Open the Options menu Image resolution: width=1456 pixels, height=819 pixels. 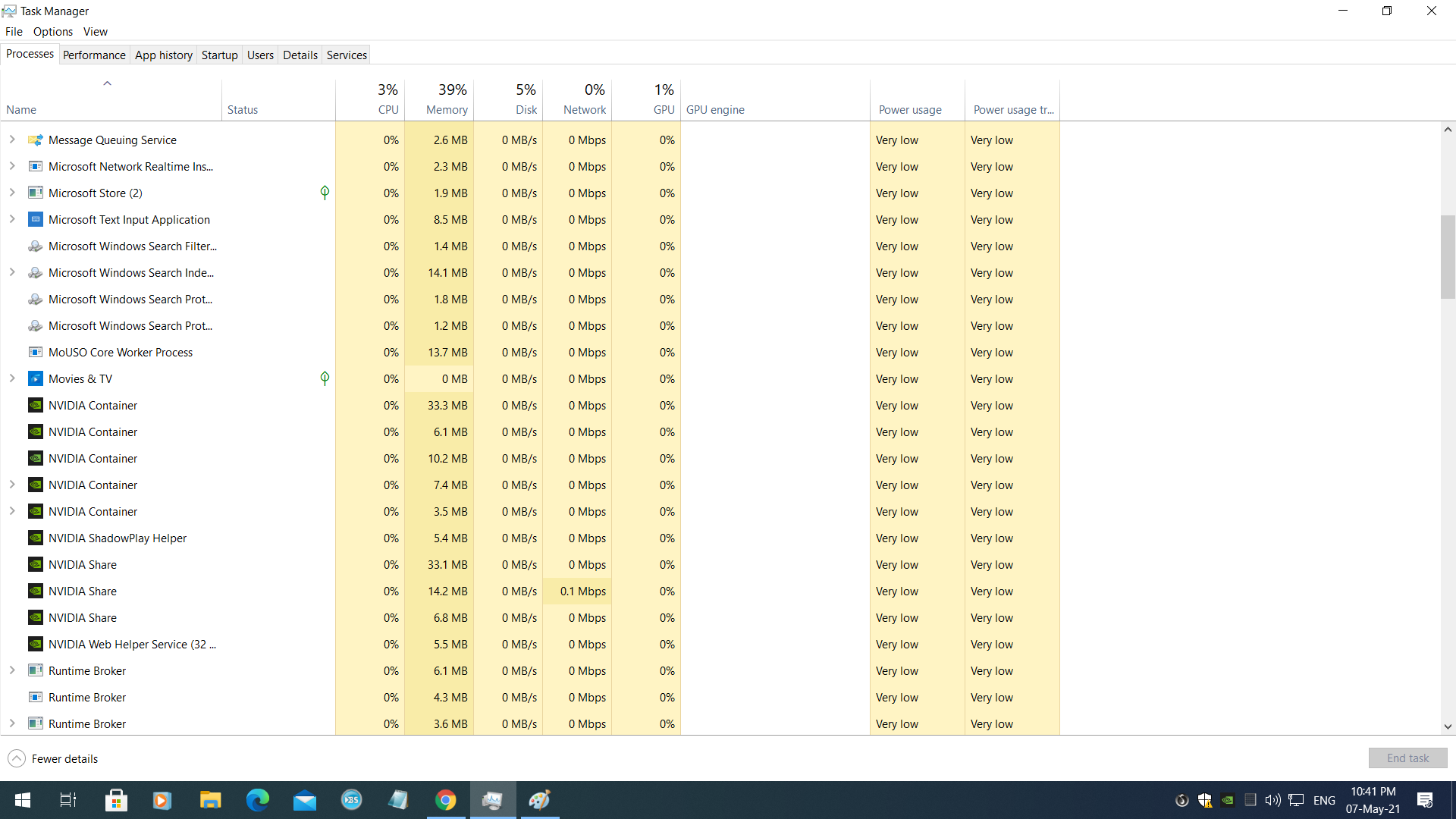pos(53,31)
